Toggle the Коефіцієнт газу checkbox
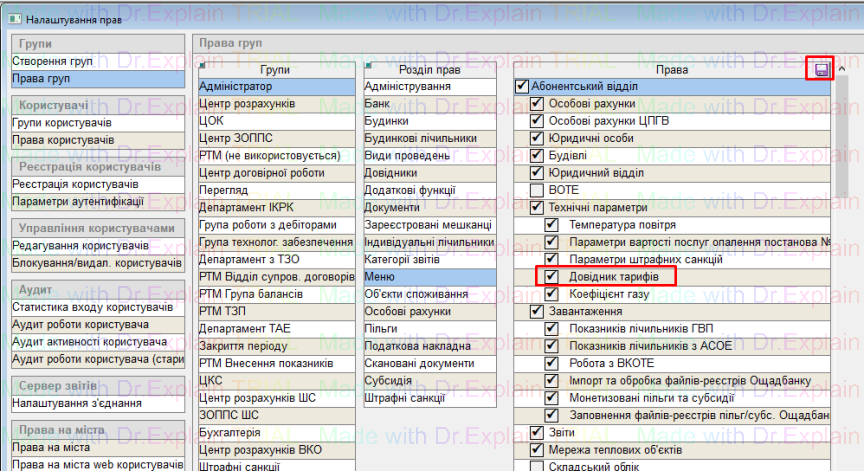The height and width of the screenshot is (471, 864). [551, 294]
